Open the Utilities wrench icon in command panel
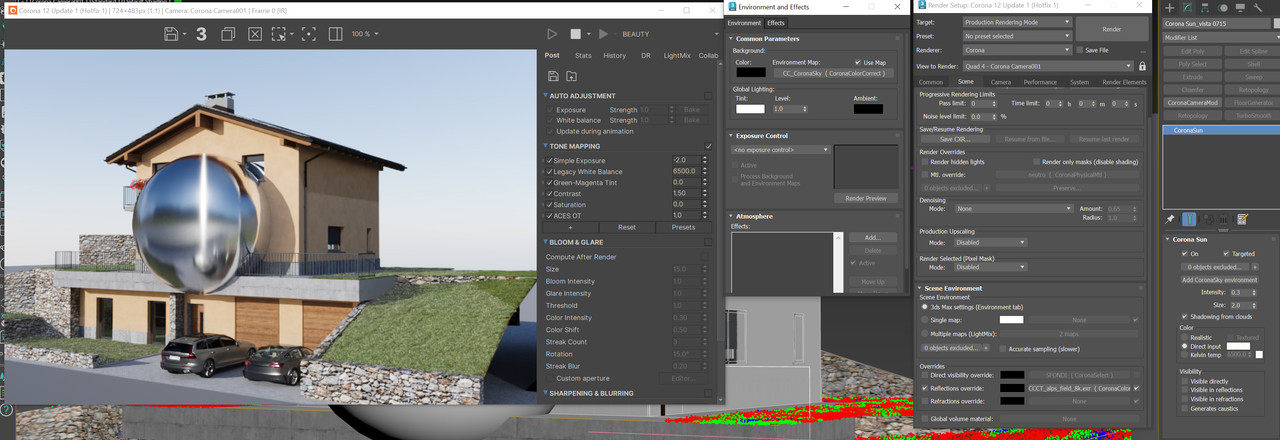The height and width of the screenshot is (440, 1280). pyautogui.click(x=1259, y=7)
